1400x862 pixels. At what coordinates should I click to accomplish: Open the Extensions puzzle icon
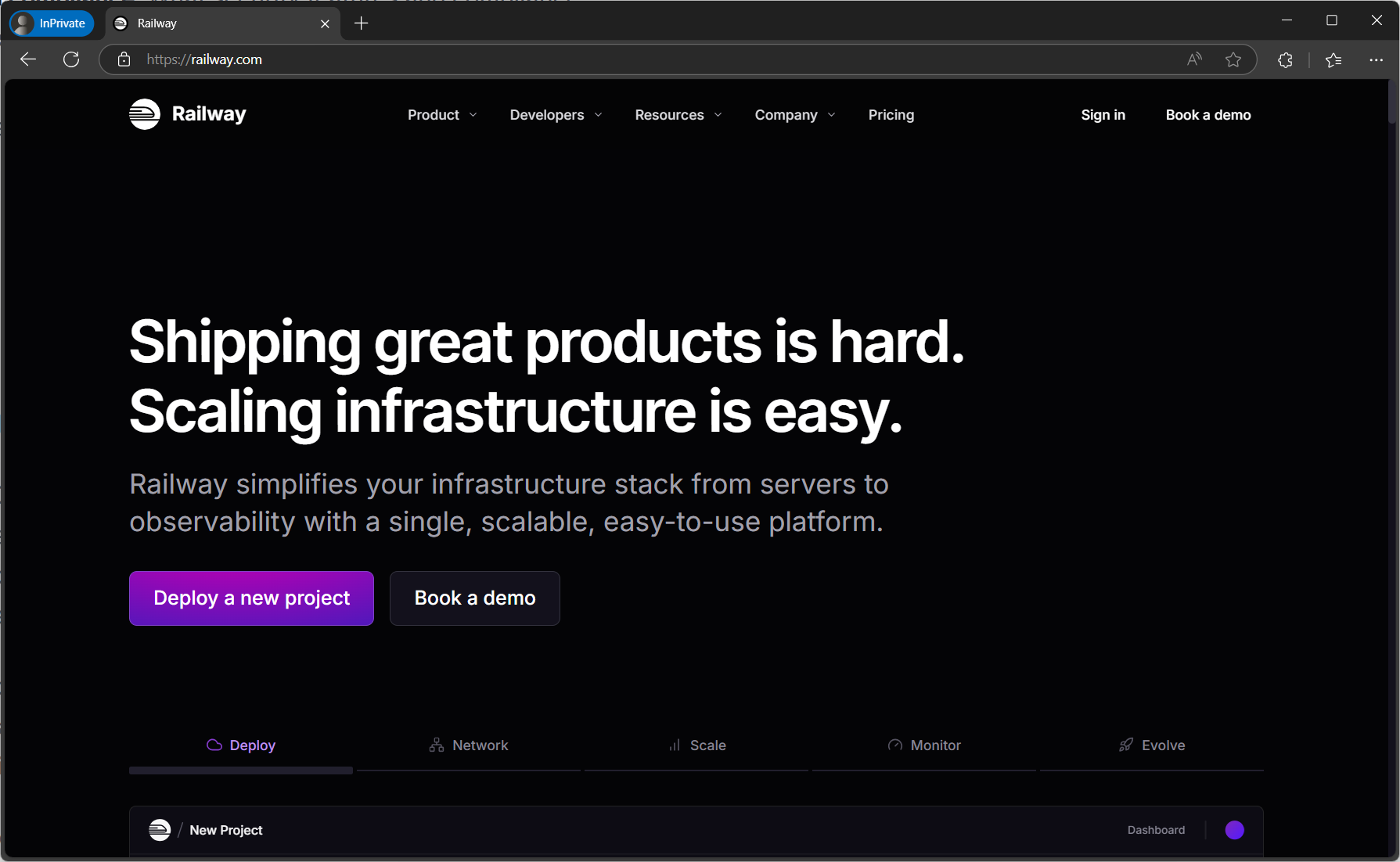[1285, 59]
